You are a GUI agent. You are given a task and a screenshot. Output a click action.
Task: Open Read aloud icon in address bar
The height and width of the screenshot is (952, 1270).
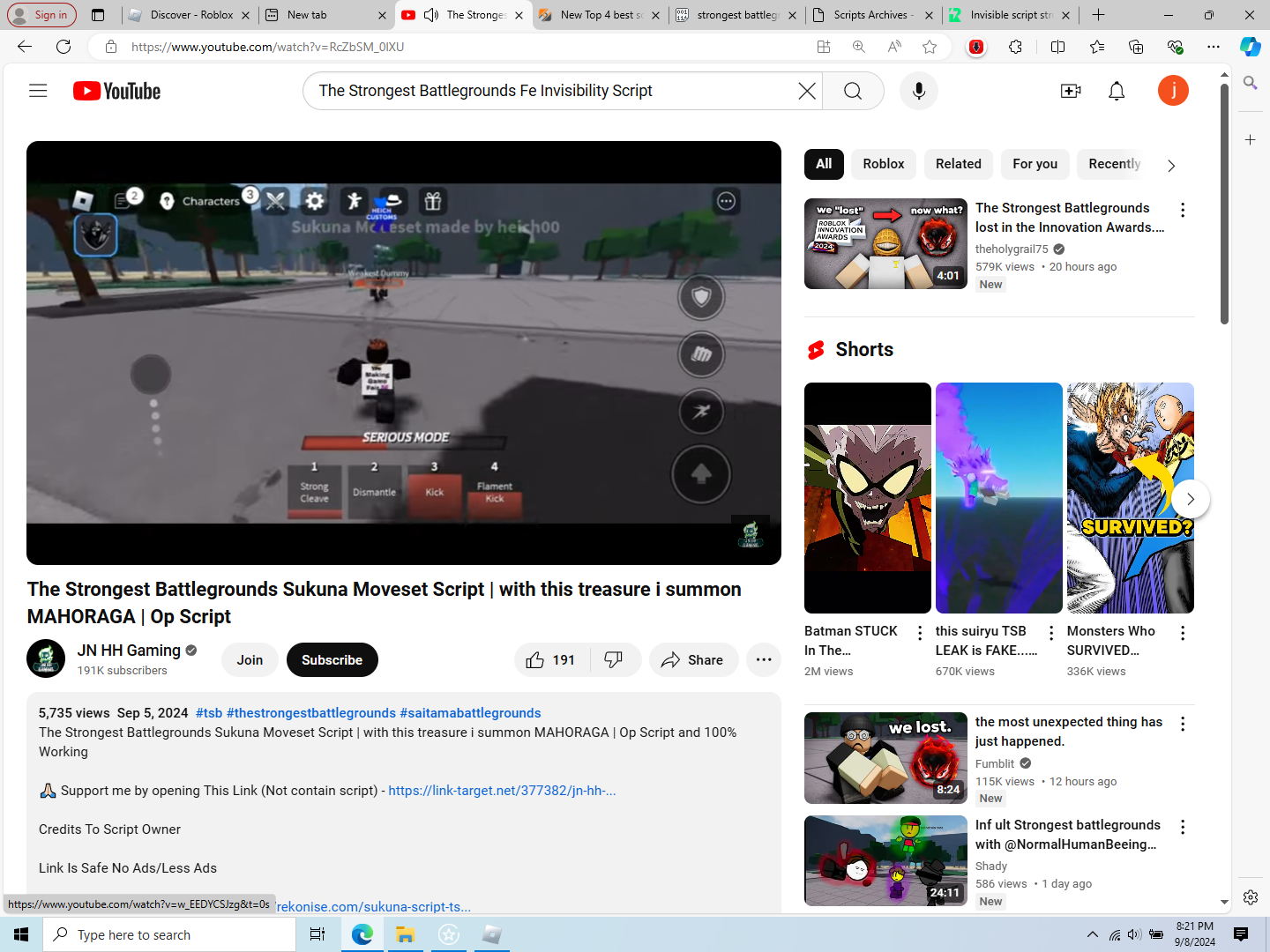894,47
